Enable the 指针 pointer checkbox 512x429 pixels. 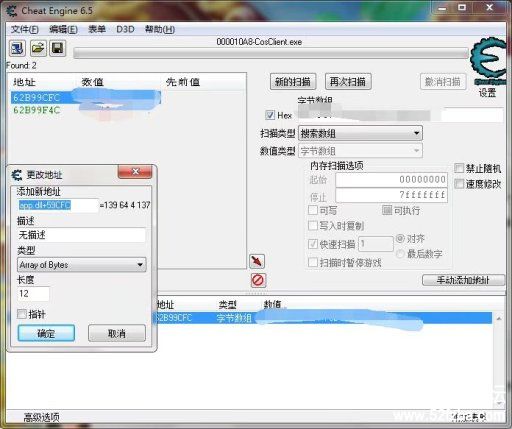click(x=22, y=314)
